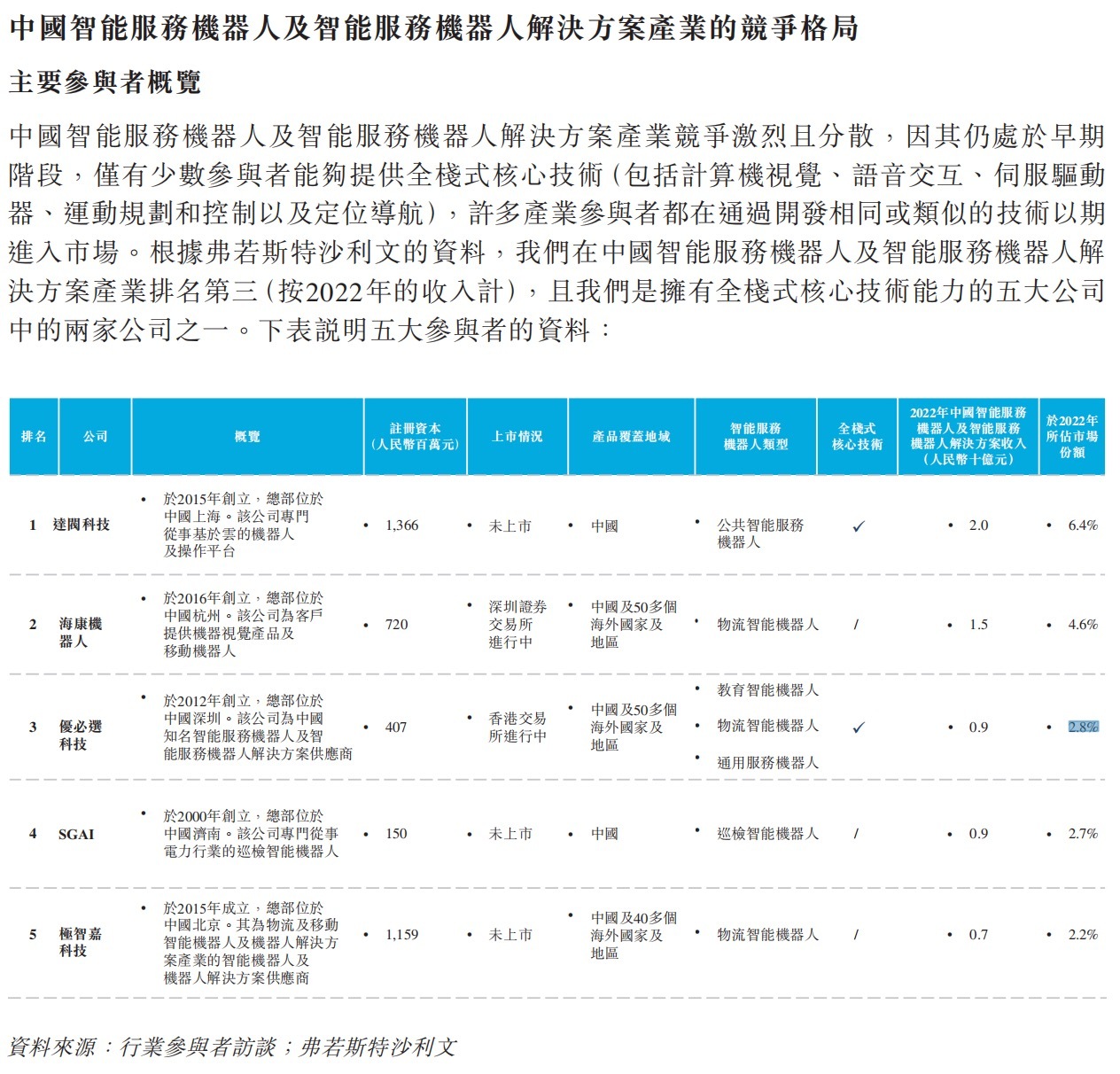Click company name 優必選科技
The height and width of the screenshot is (1074, 1120).
coord(81,735)
